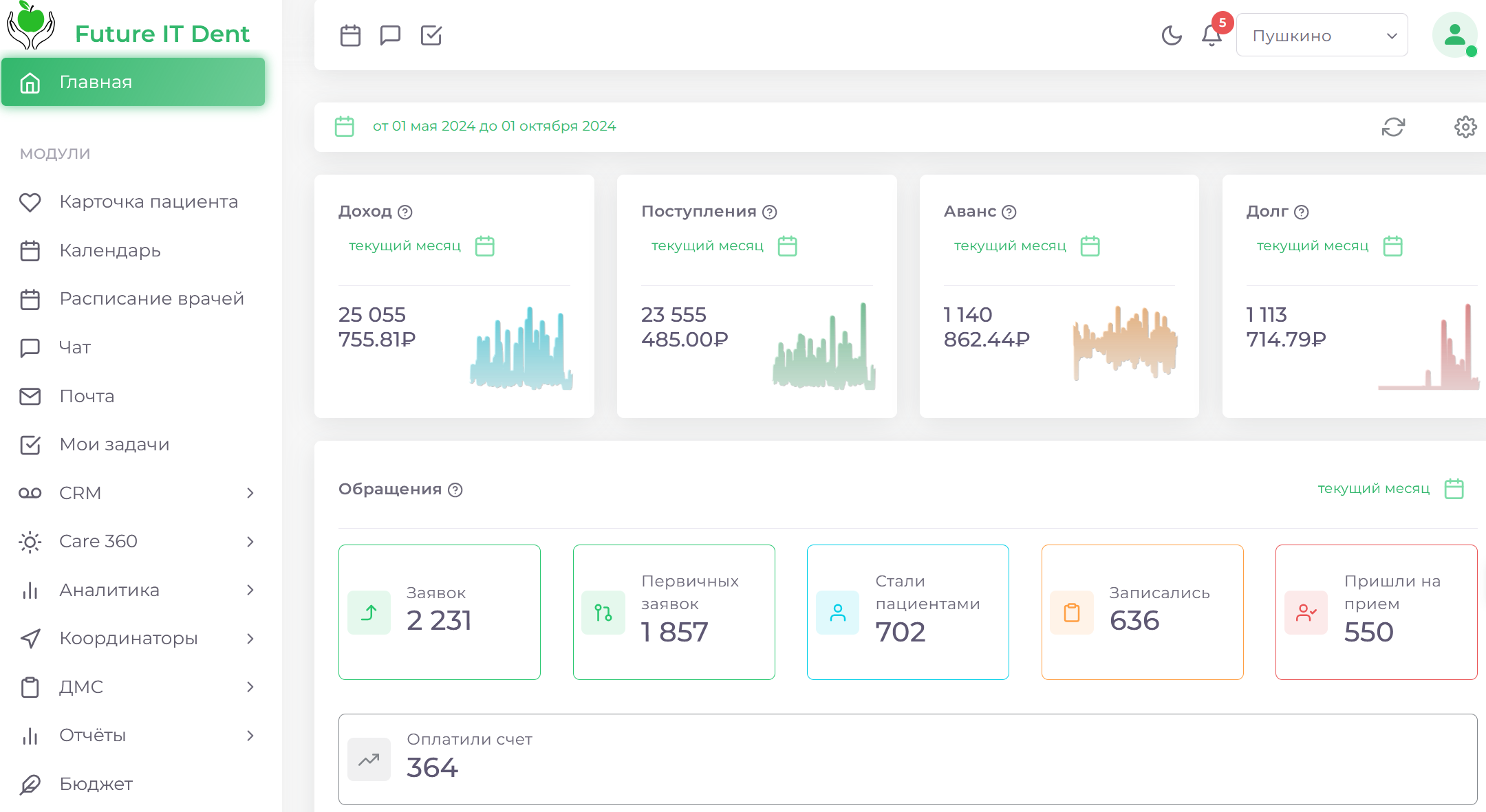Image resolution: width=1486 pixels, height=812 pixels.
Task: Open calendar icon in Поступления card
Action: (788, 246)
